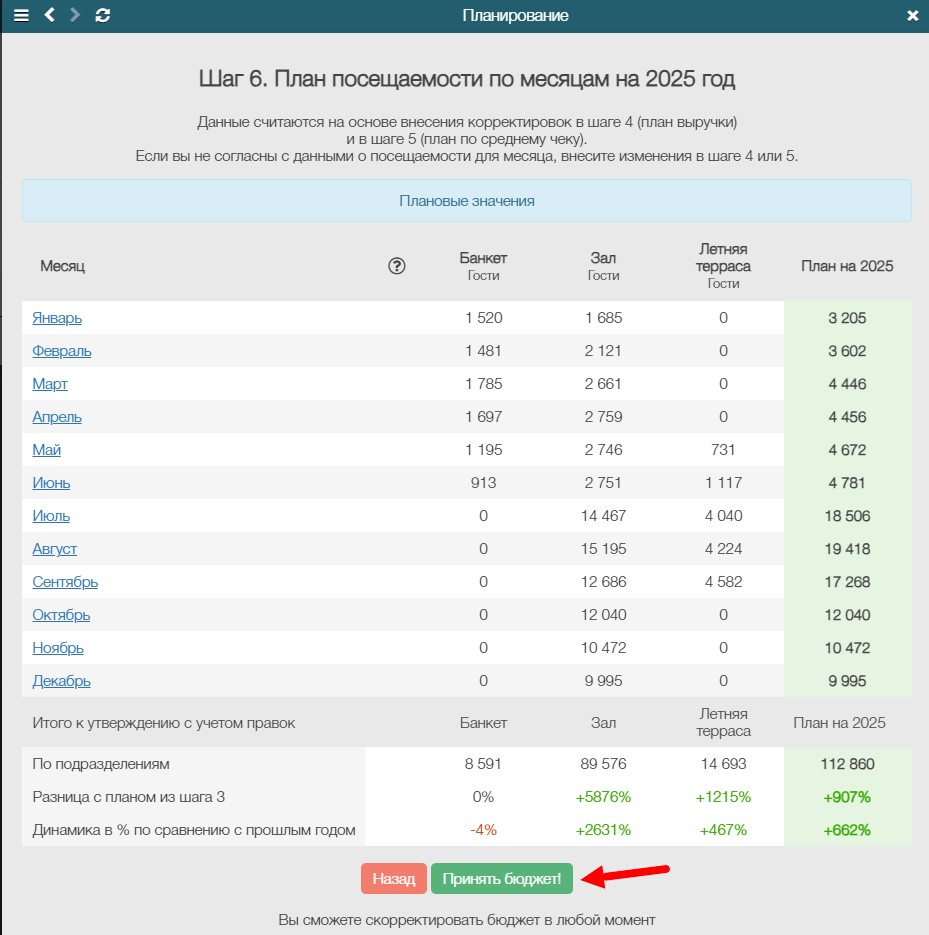Select the Март month link
The image size is (929, 935).
[x=50, y=384]
